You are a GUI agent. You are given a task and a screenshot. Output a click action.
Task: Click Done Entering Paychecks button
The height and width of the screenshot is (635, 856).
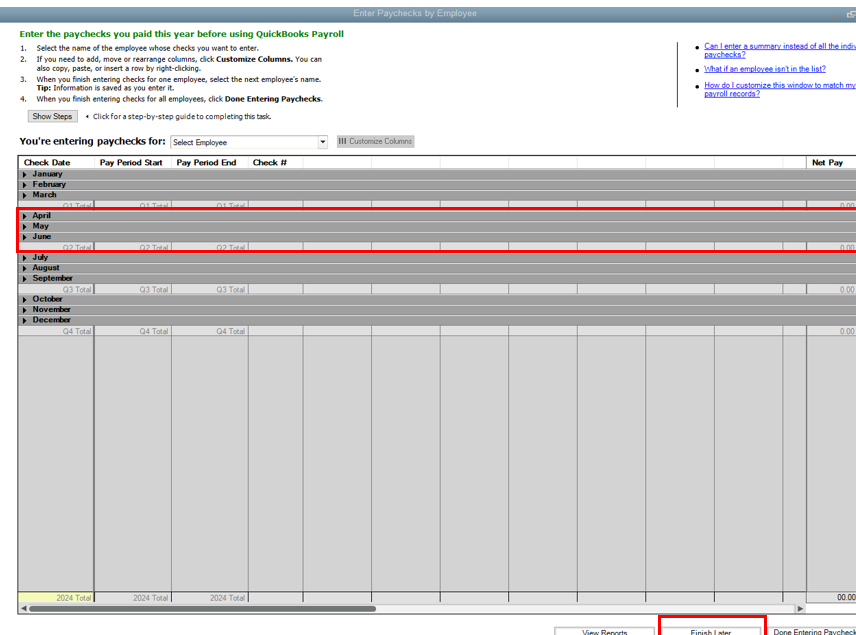[812, 631]
